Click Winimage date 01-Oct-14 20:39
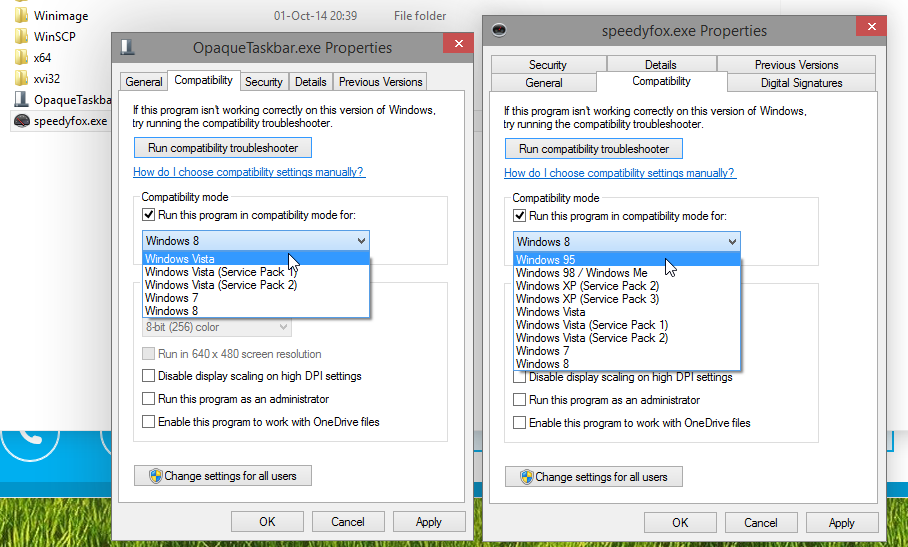 pyautogui.click(x=315, y=16)
